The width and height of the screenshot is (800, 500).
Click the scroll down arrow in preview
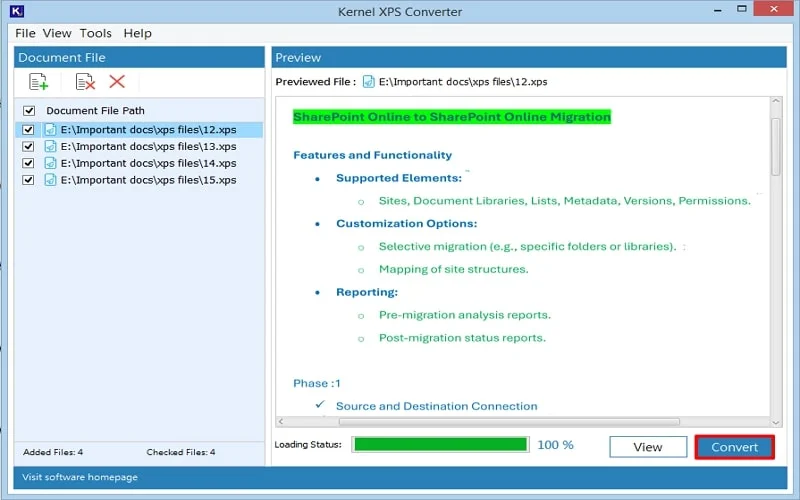coord(776,422)
